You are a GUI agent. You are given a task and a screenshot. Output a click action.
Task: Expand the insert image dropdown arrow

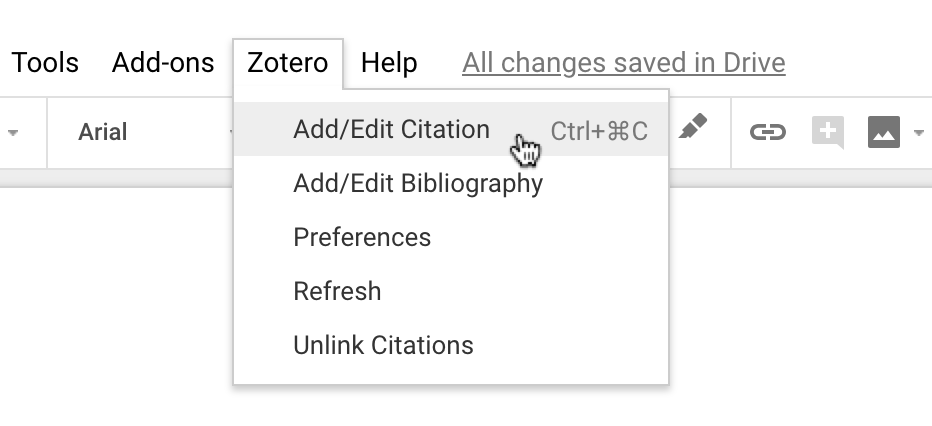[919, 132]
